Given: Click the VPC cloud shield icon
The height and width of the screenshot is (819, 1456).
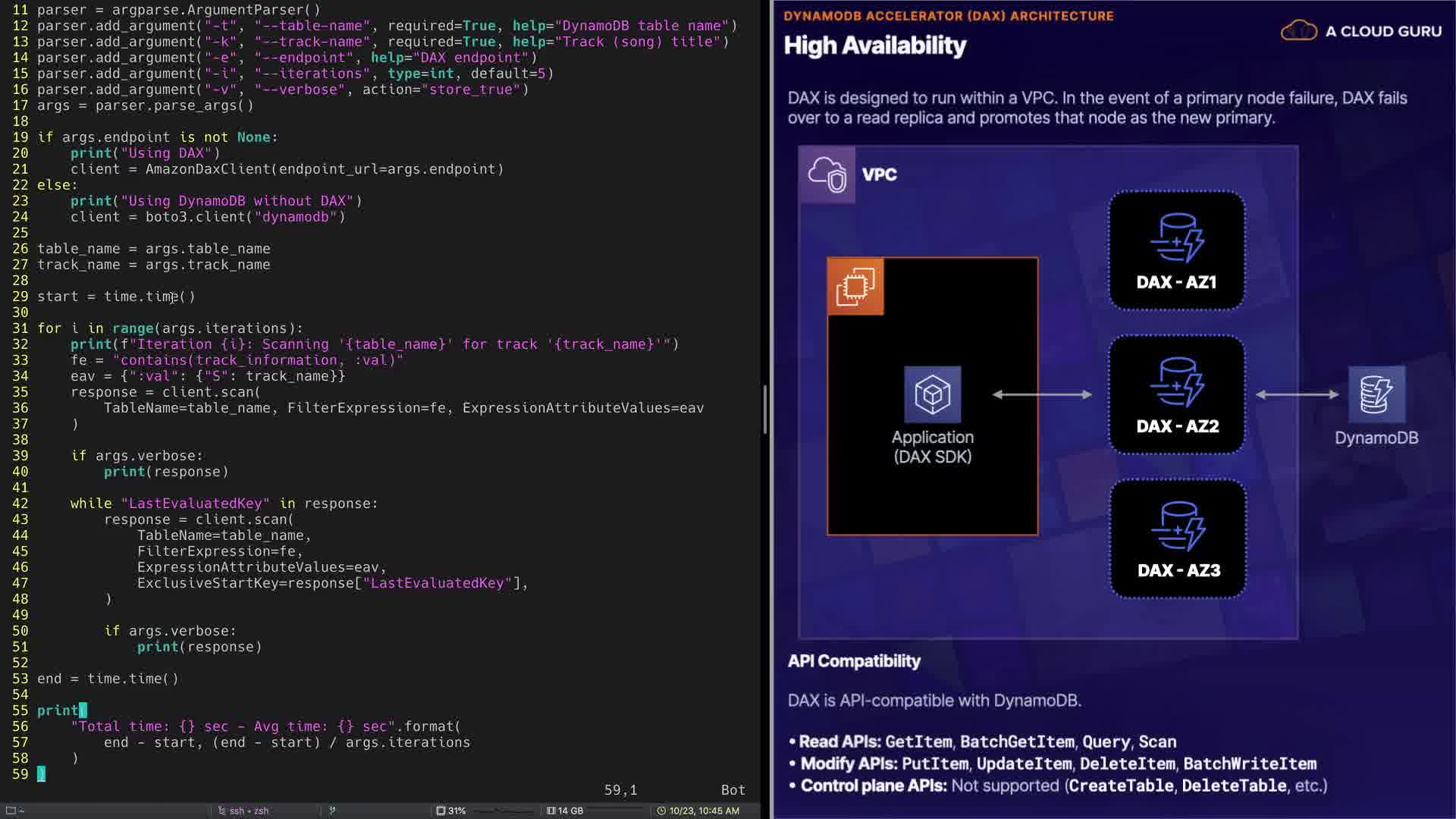Looking at the screenshot, I should click(827, 174).
